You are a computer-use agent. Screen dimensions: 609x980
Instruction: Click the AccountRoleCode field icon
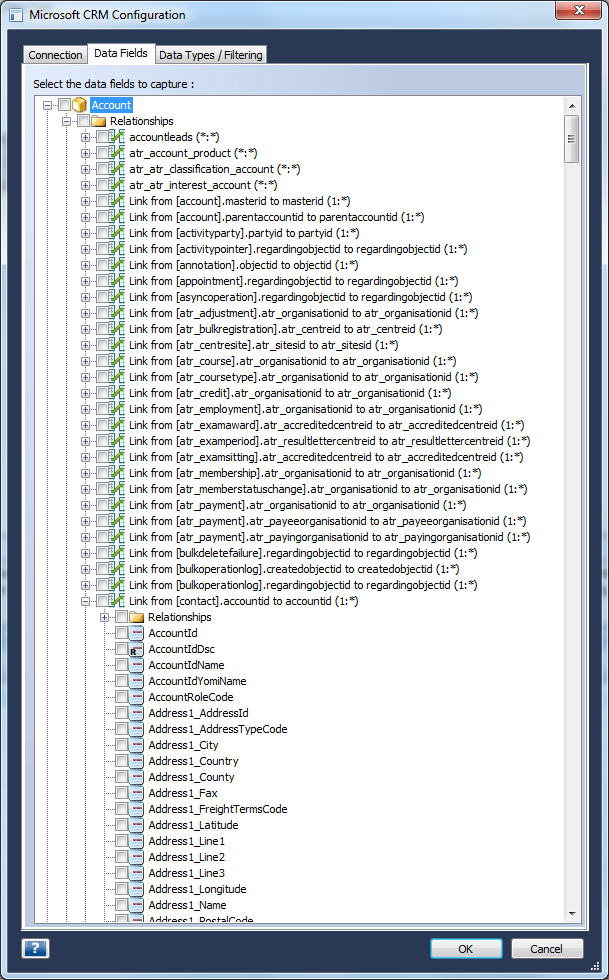pyautogui.click(x=137, y=697)
